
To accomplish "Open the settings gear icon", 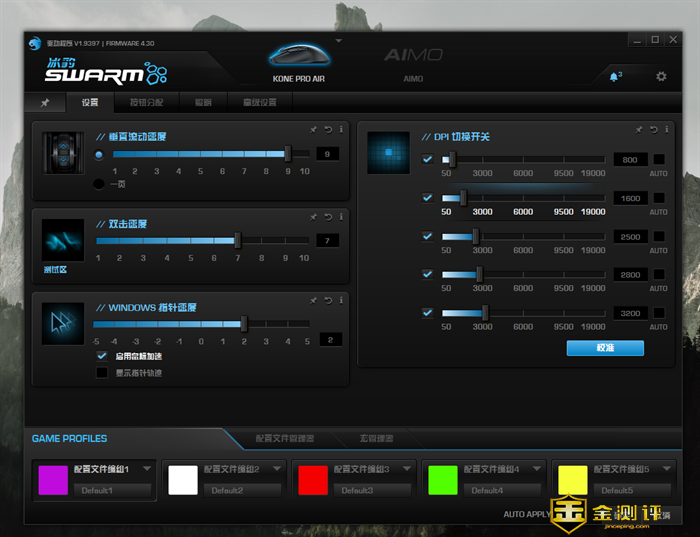I will (660, 76).
